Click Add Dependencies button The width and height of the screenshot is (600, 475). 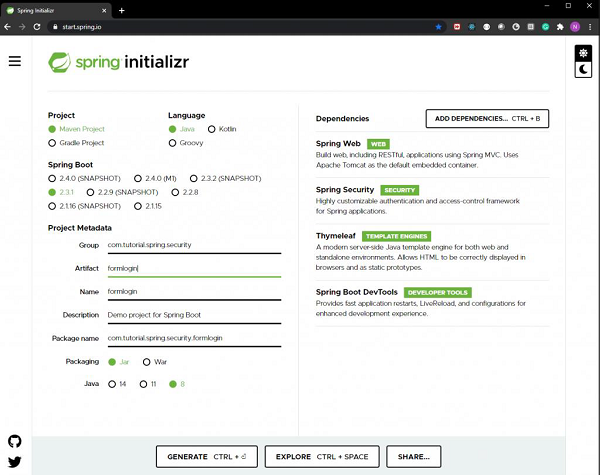coord(487,119)
